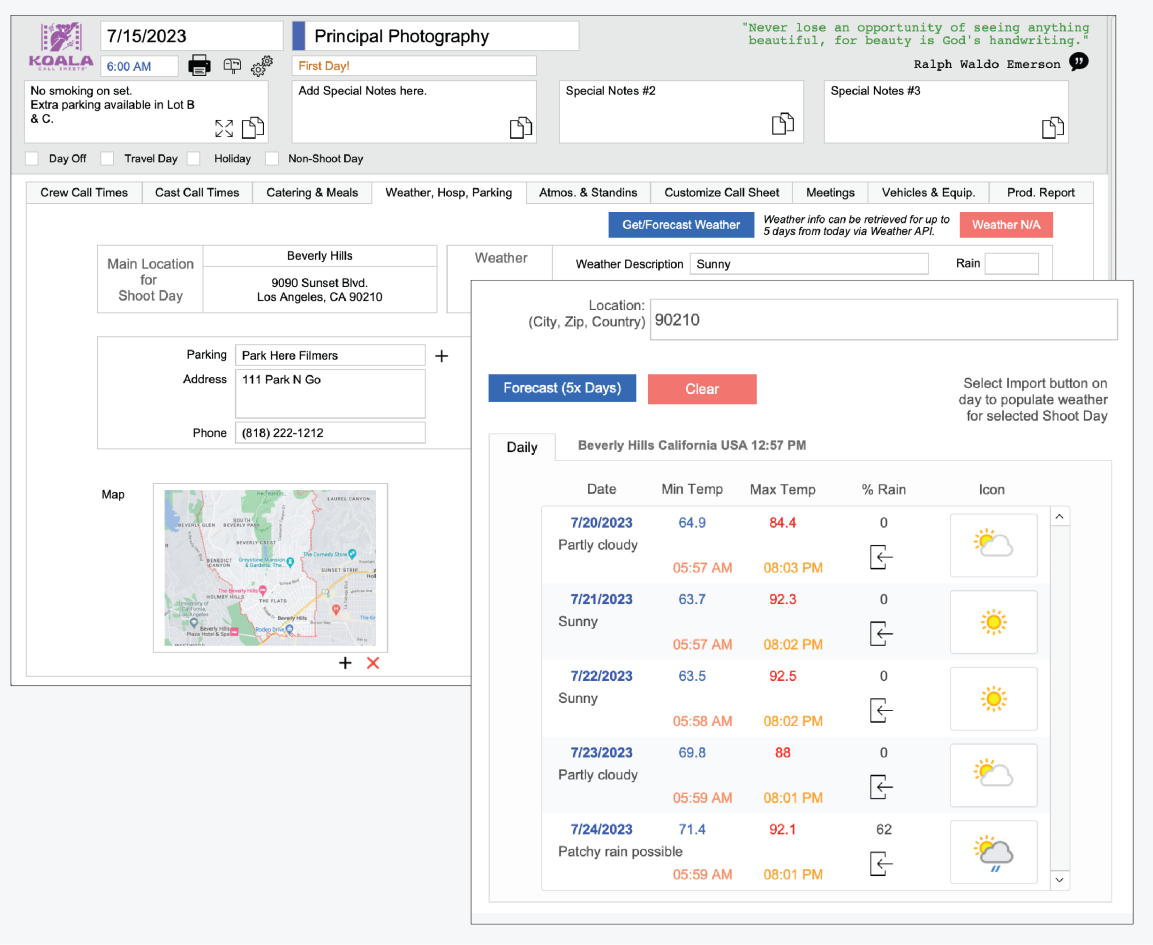This screenshot has height=945, width=1153.
Task: Click the printer icon
Action: coord(200,66)
